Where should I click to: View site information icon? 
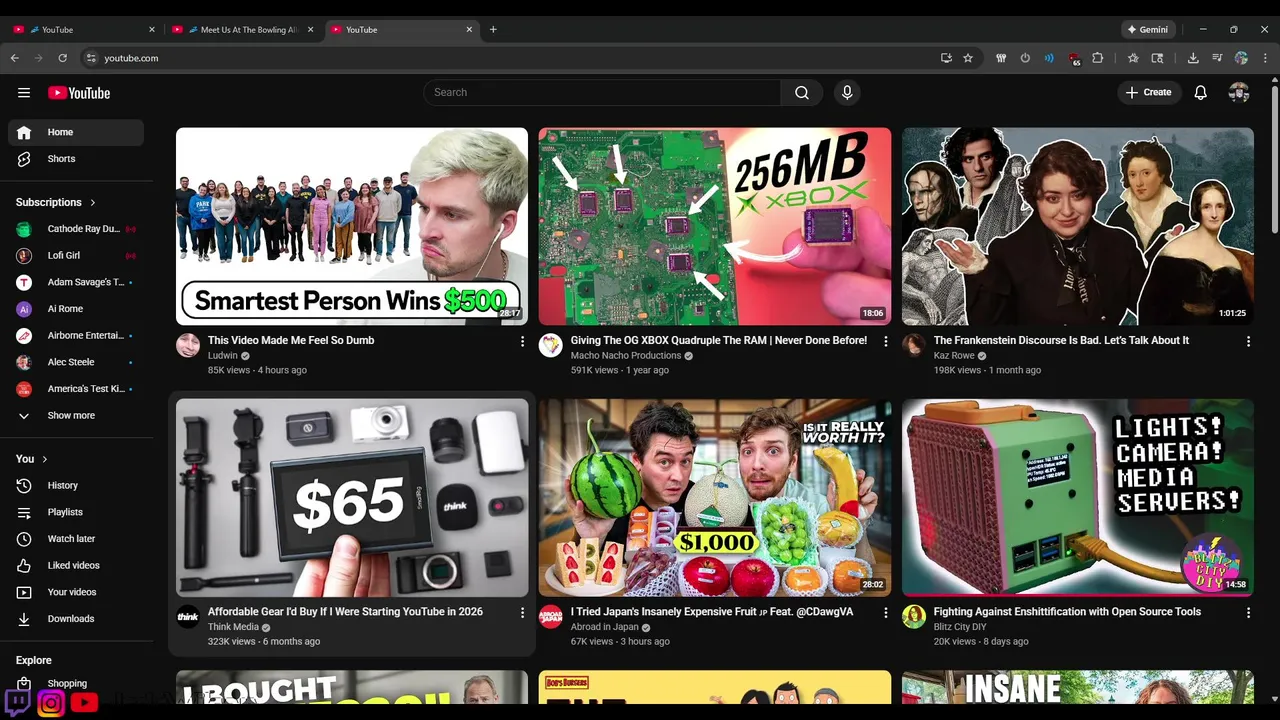(91, 58)
